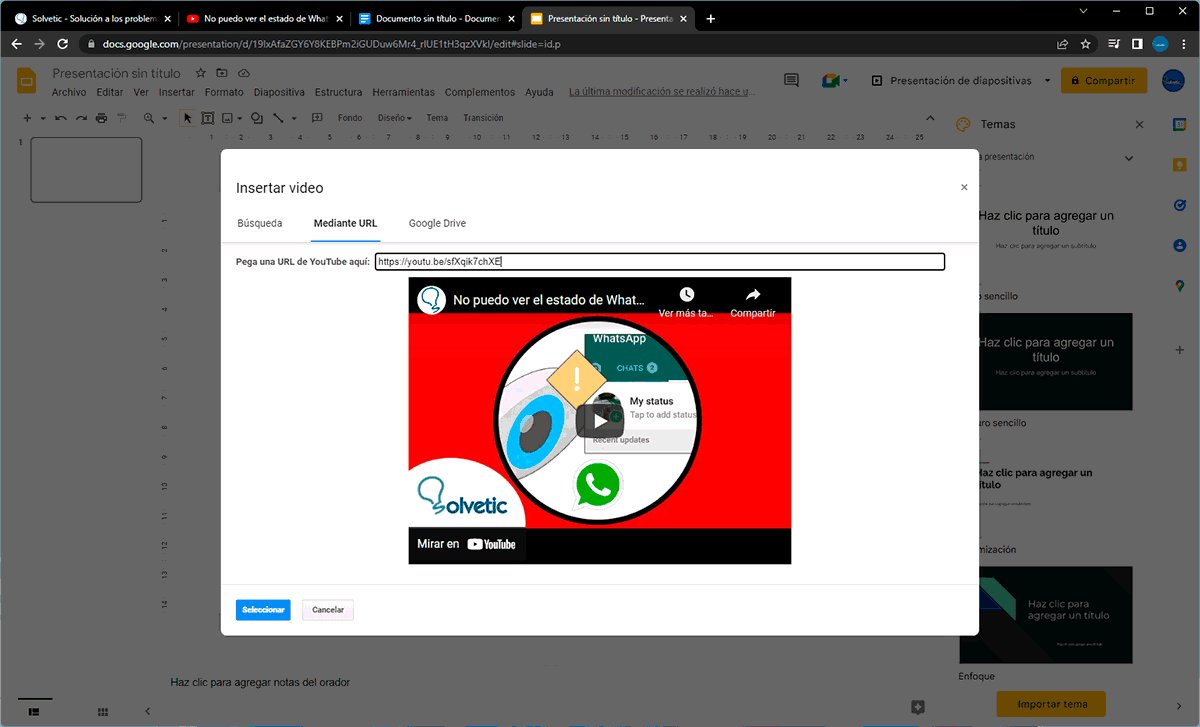Screen dimensions: 1200x727
Task: Click the zoom magnifier icon
Action: 149,118
